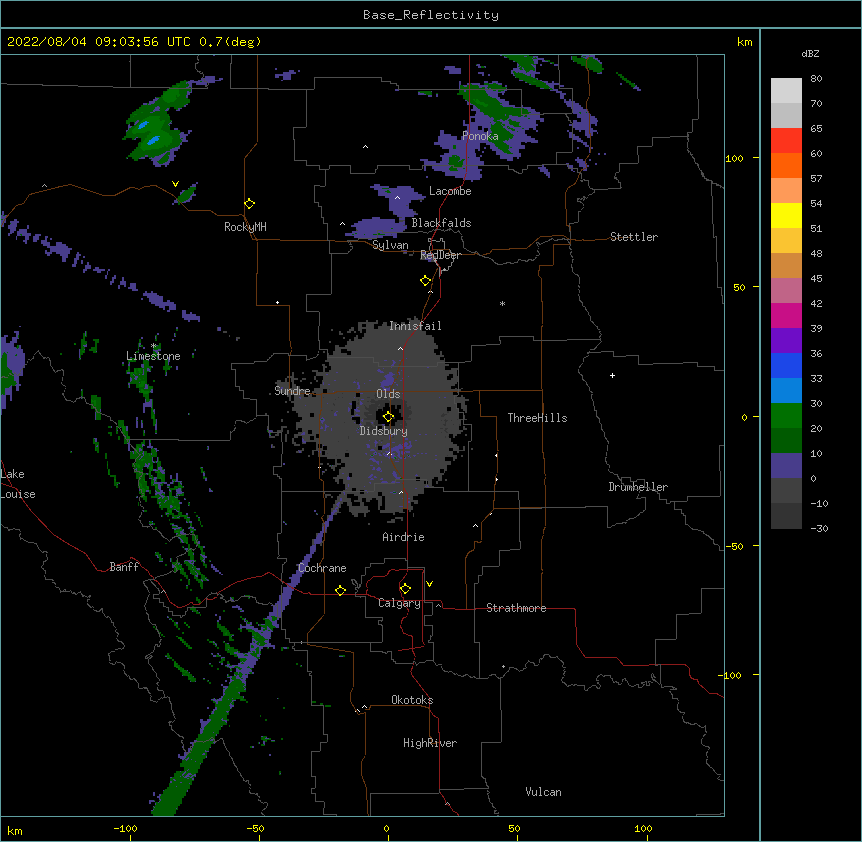Click the yellow marker above the Calgary label
862x842 pixels.
point(405,589)
